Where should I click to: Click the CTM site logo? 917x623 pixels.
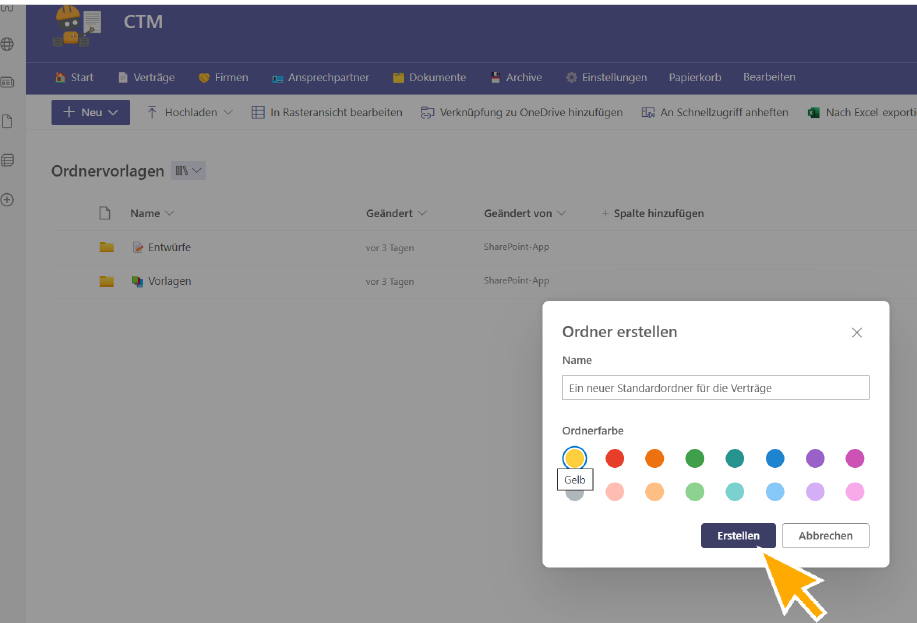pyautogui.click(x=77, y=26)
